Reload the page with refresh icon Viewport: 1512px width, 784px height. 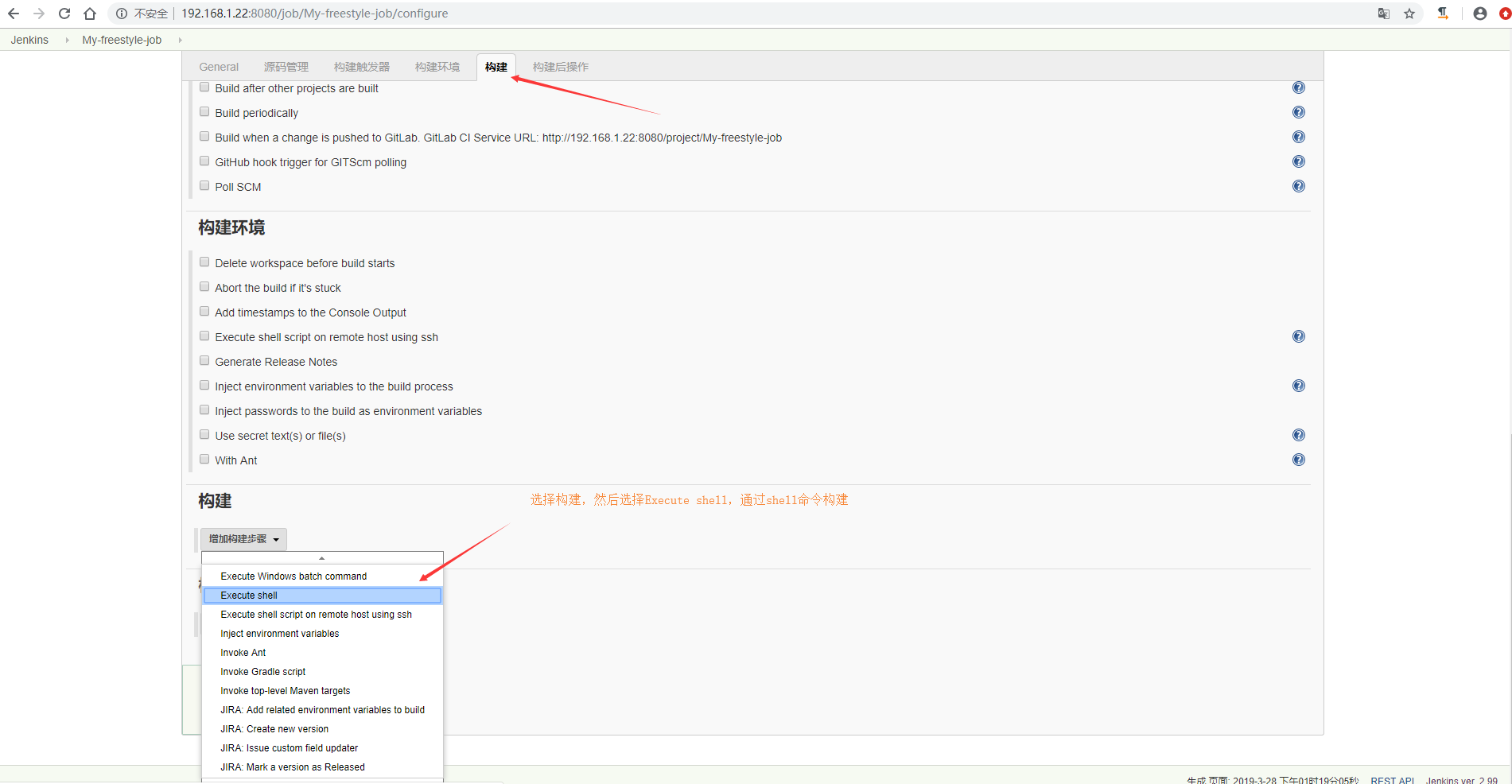(x=64, y=14)
